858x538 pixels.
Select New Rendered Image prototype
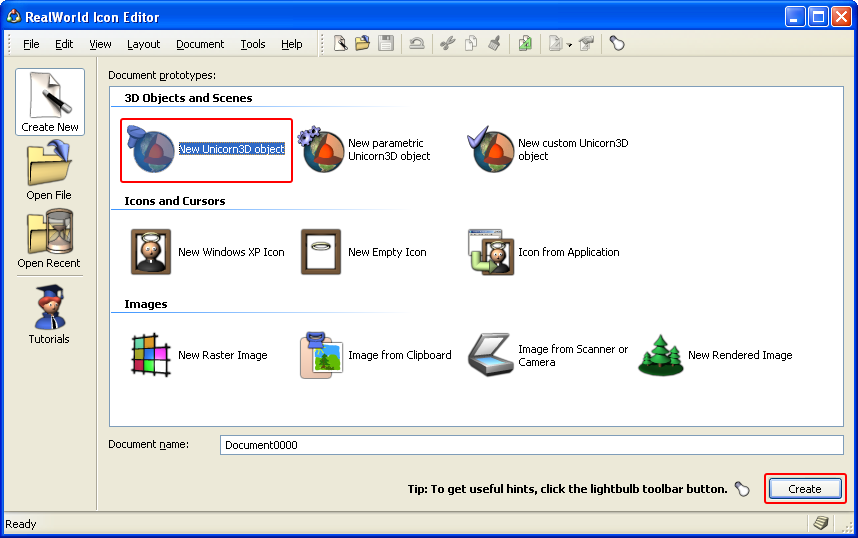coord(715,355)
